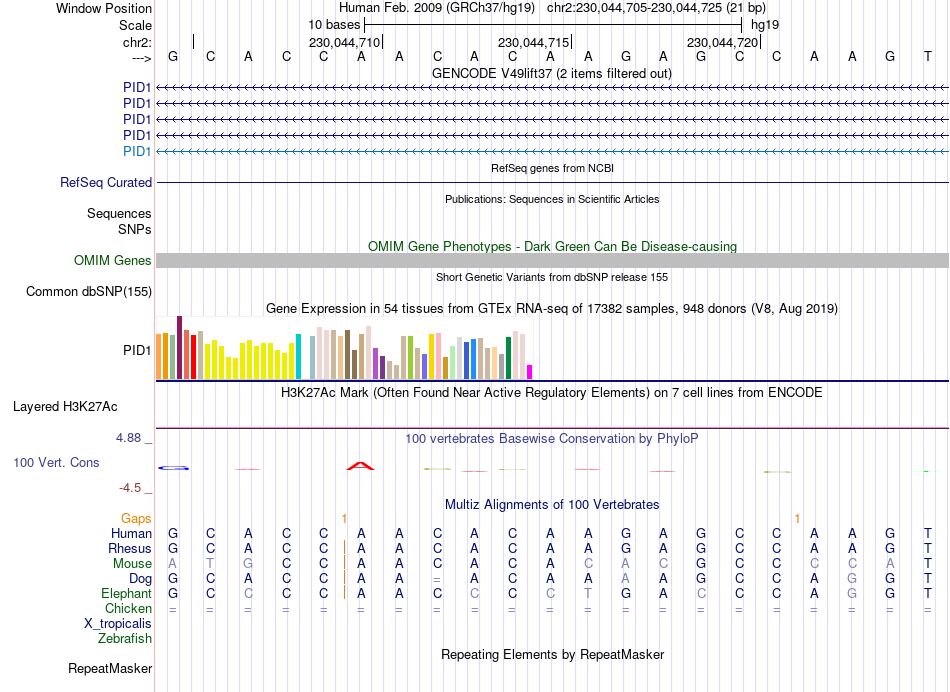Click the 4.88 PhyloP upper scale value
This screenshot has width=950, height=692.
coord(128,437)
